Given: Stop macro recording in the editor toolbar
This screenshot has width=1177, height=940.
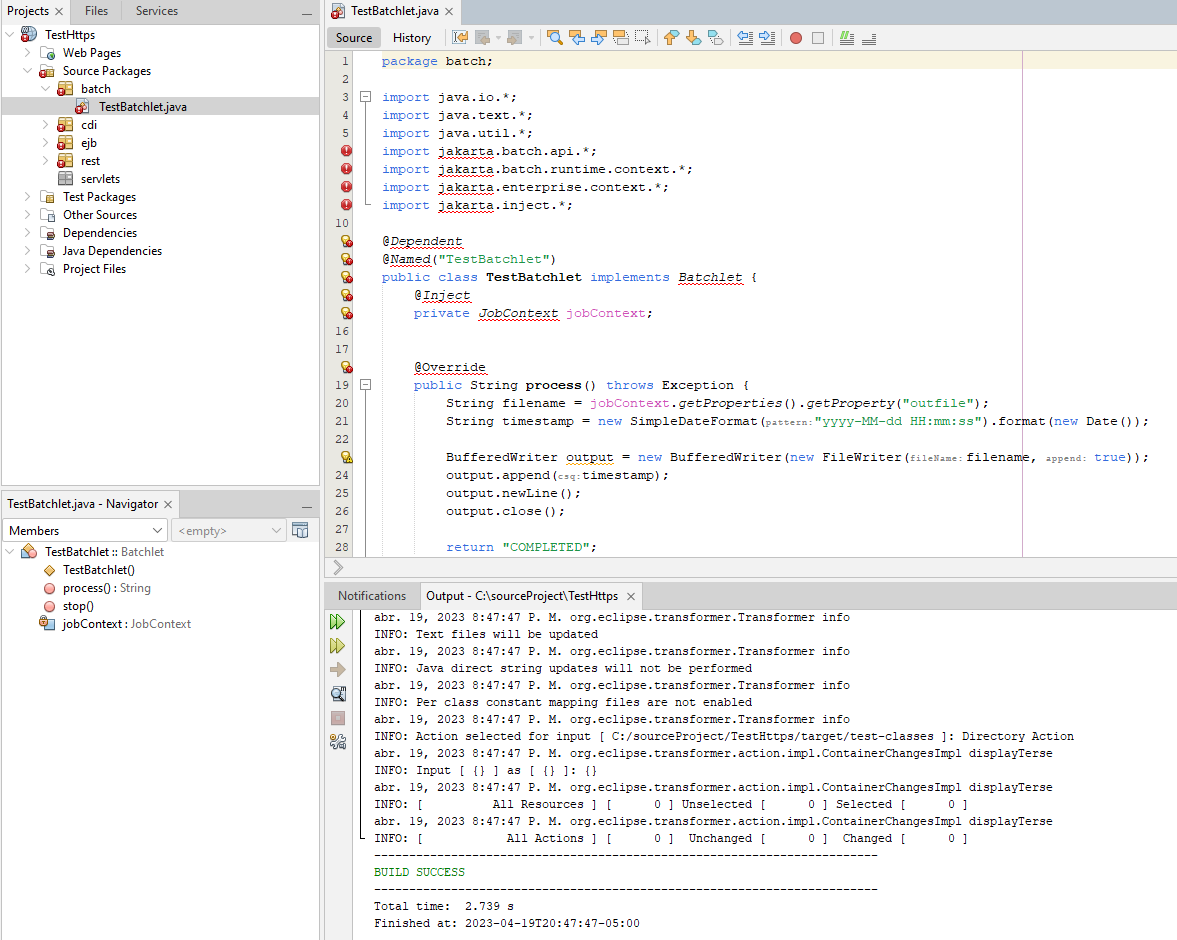Looking at the screenshot, I should (819, 38).
